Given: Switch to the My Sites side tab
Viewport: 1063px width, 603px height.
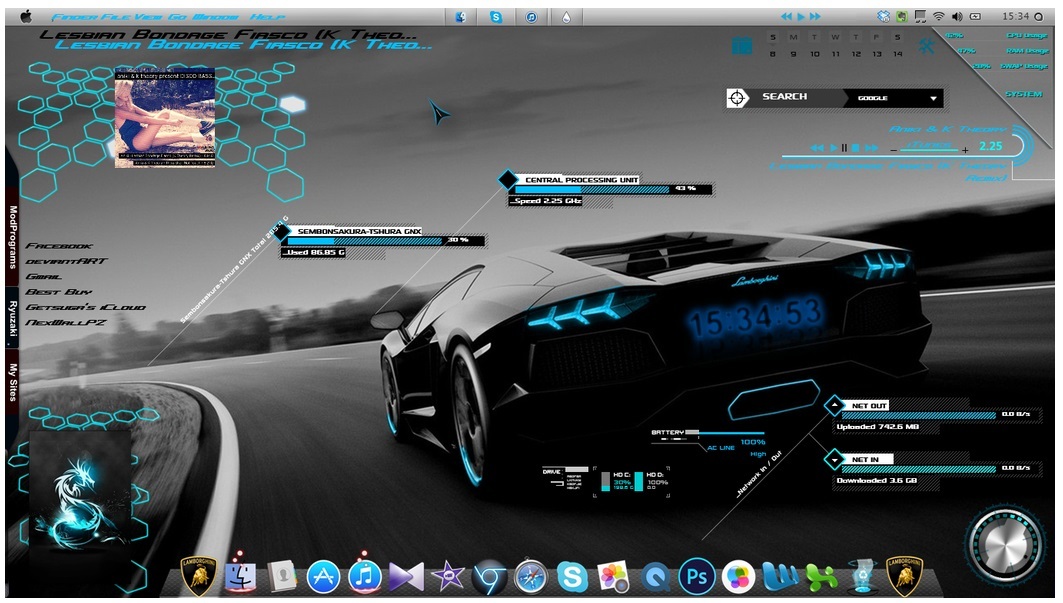Looking at the screenshot, I should coord(12,381).
